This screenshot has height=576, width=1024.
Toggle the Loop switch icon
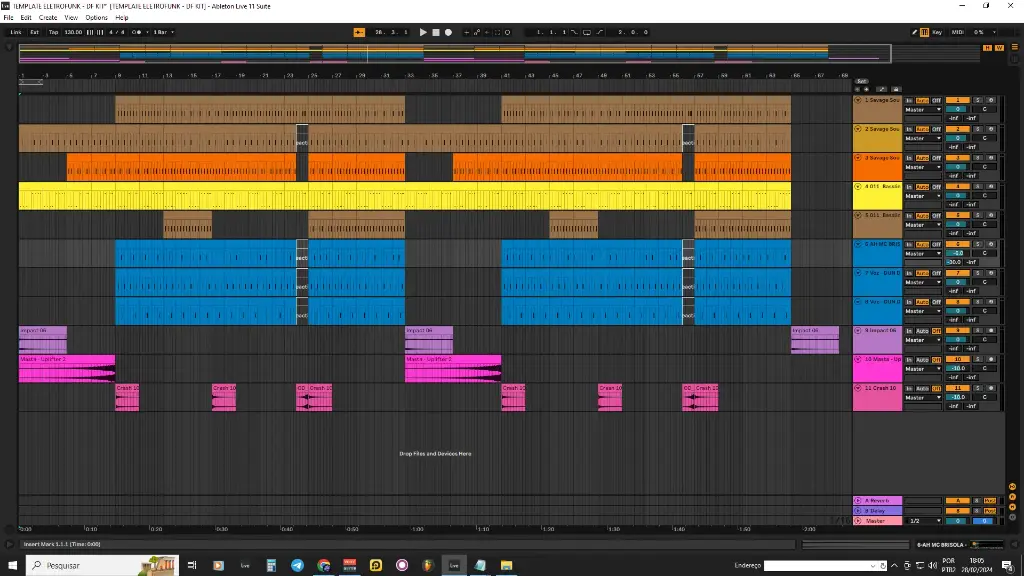point(586,32)
